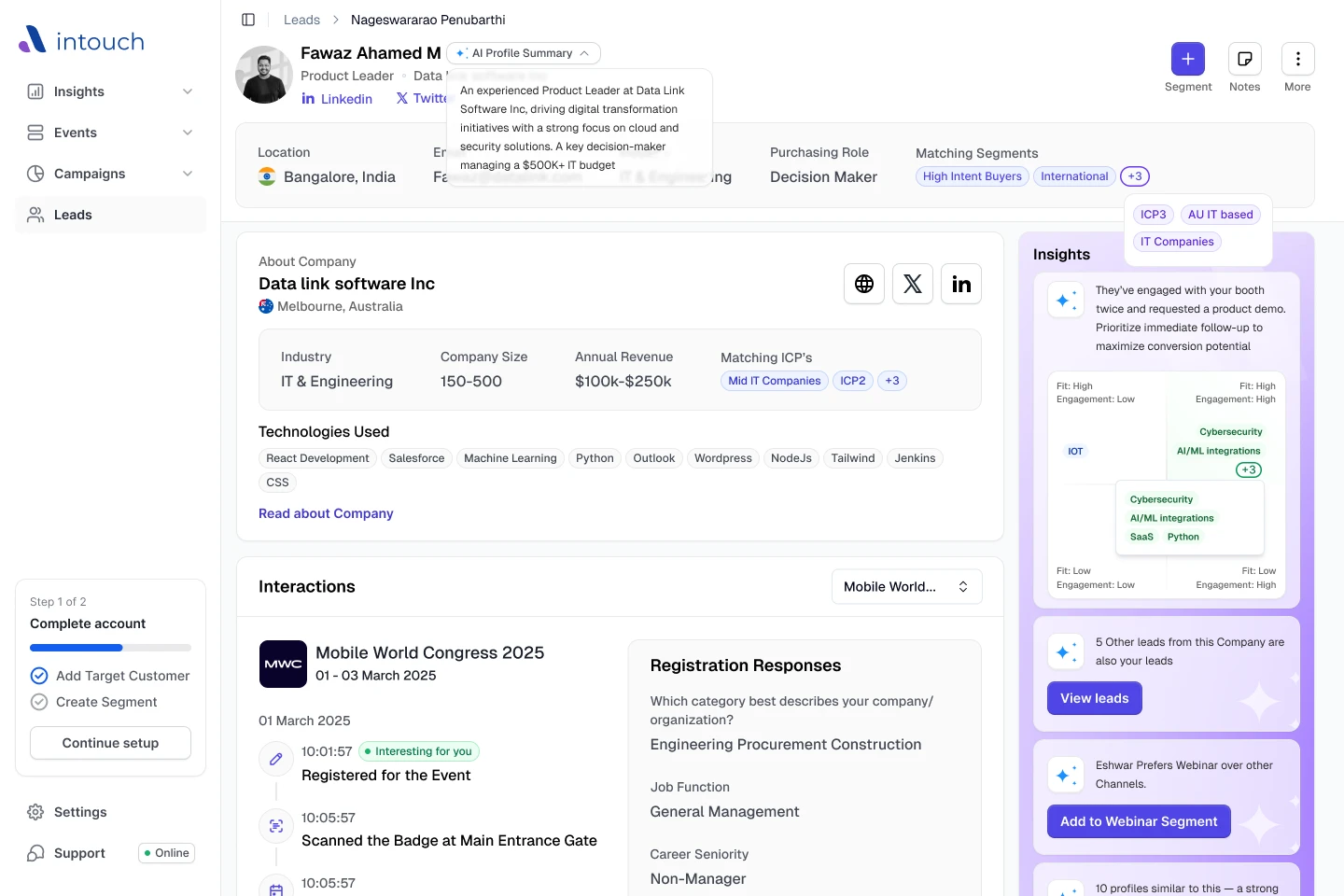The width and height of the screenshot is (1344, 896).
Task: Expand the +3 chip in fit chart
Action: [x=1249, y=469]
